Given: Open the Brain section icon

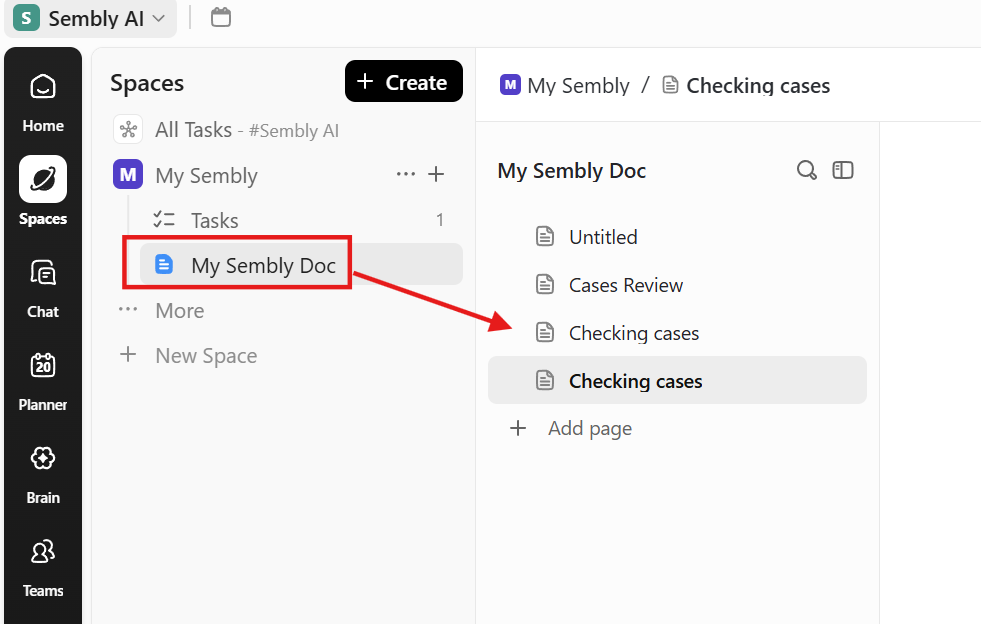Looking at the screenshot, I should coord(42,473).
